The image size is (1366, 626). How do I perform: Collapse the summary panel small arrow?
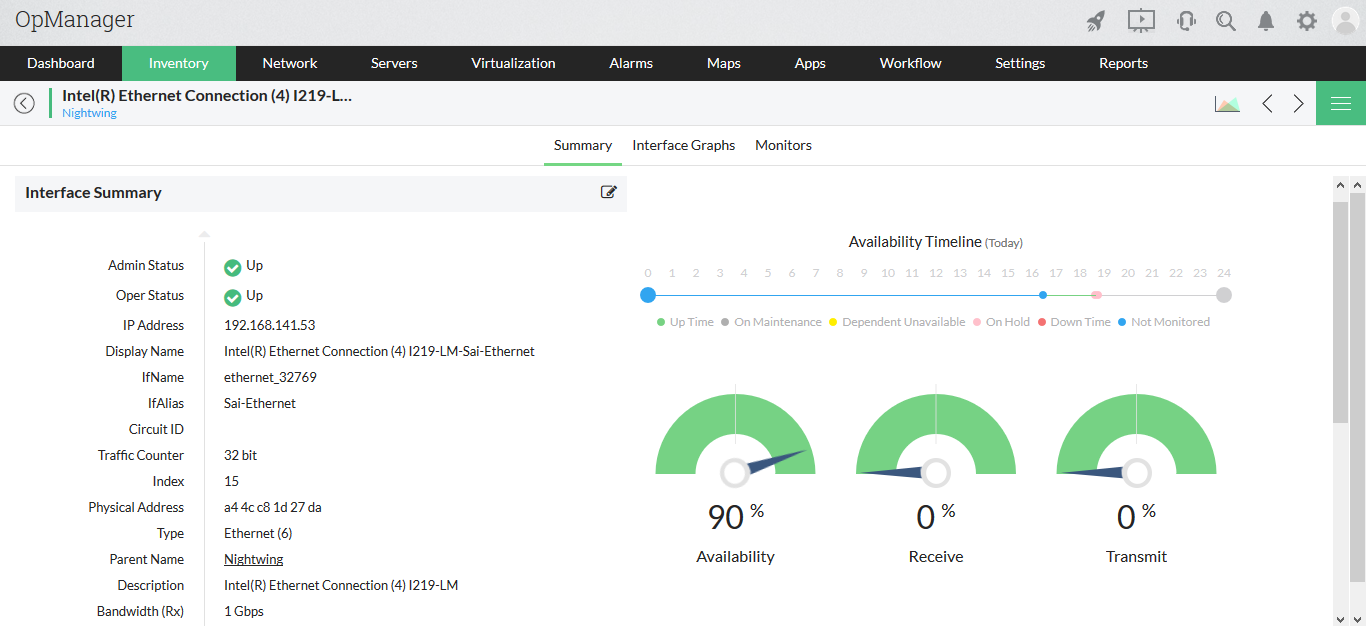204,234
